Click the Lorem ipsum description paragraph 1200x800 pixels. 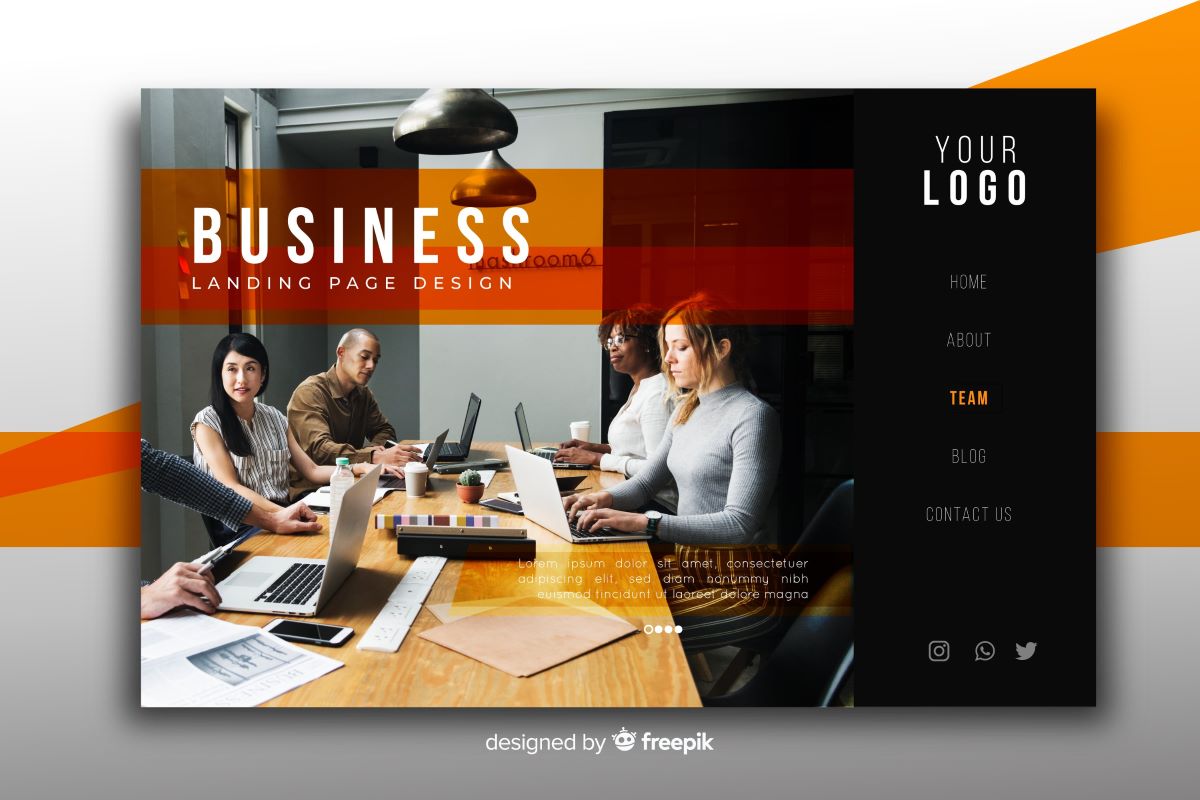click(663, 579)
